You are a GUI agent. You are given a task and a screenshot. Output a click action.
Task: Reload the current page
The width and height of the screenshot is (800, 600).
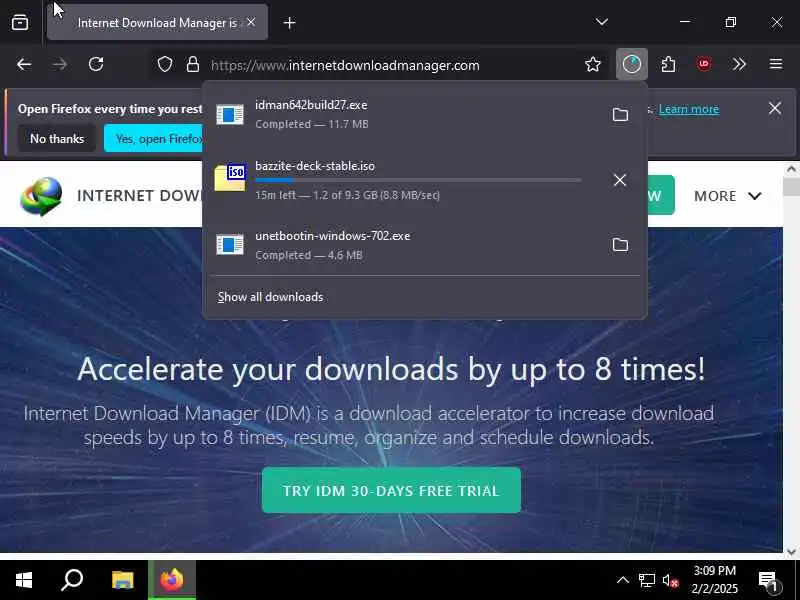pos(96,64)
